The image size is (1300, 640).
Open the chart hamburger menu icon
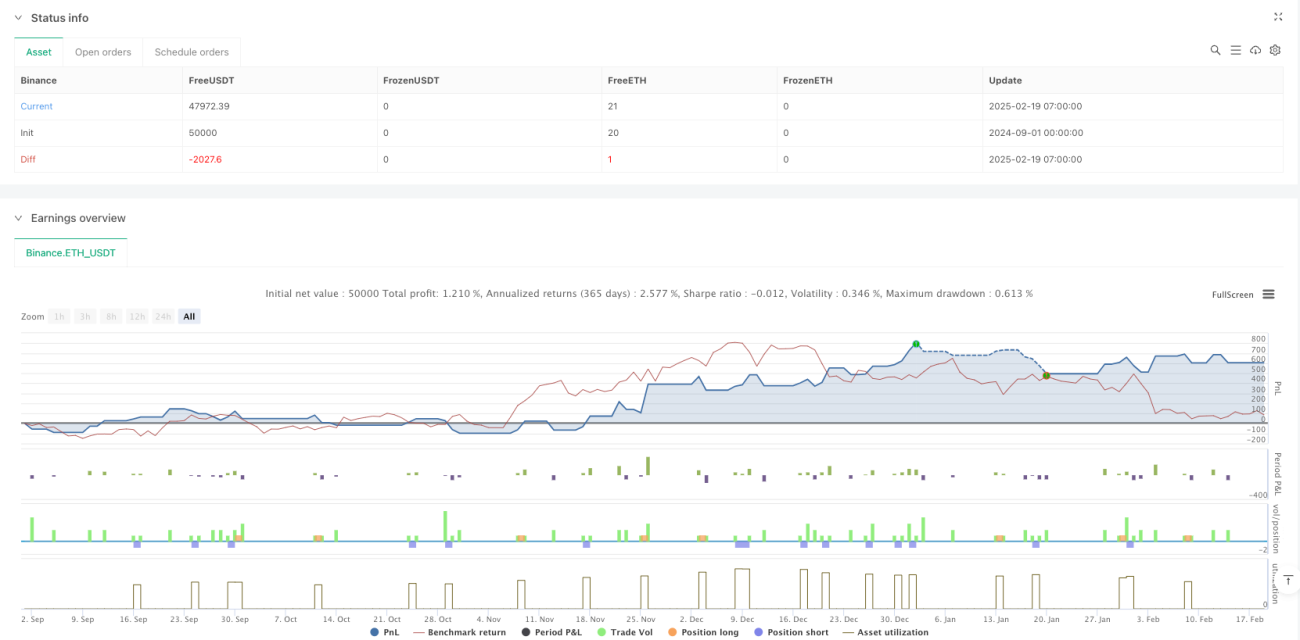(1268, 294)
